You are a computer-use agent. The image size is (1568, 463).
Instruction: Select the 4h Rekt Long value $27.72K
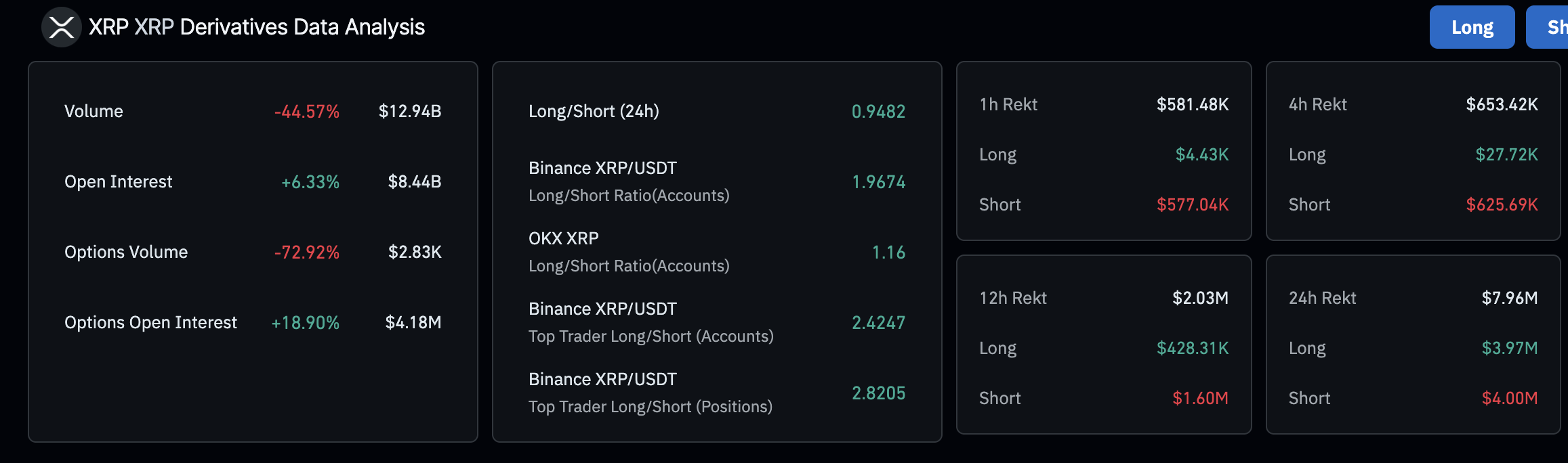[1506, 155]
